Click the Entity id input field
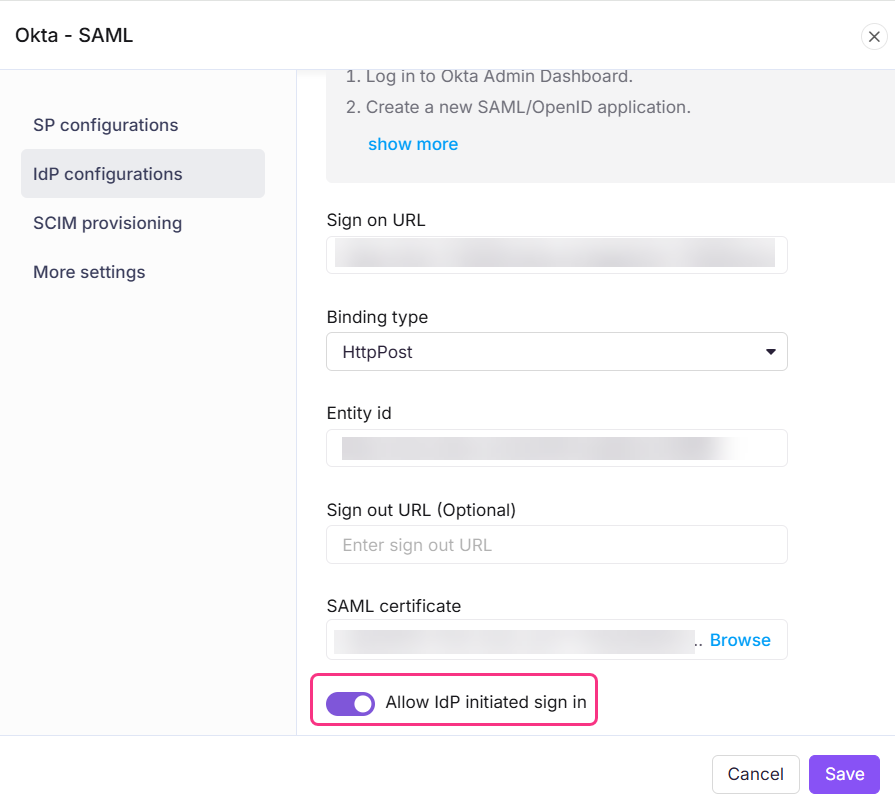The image size is (895, 810). pos(557,448)
